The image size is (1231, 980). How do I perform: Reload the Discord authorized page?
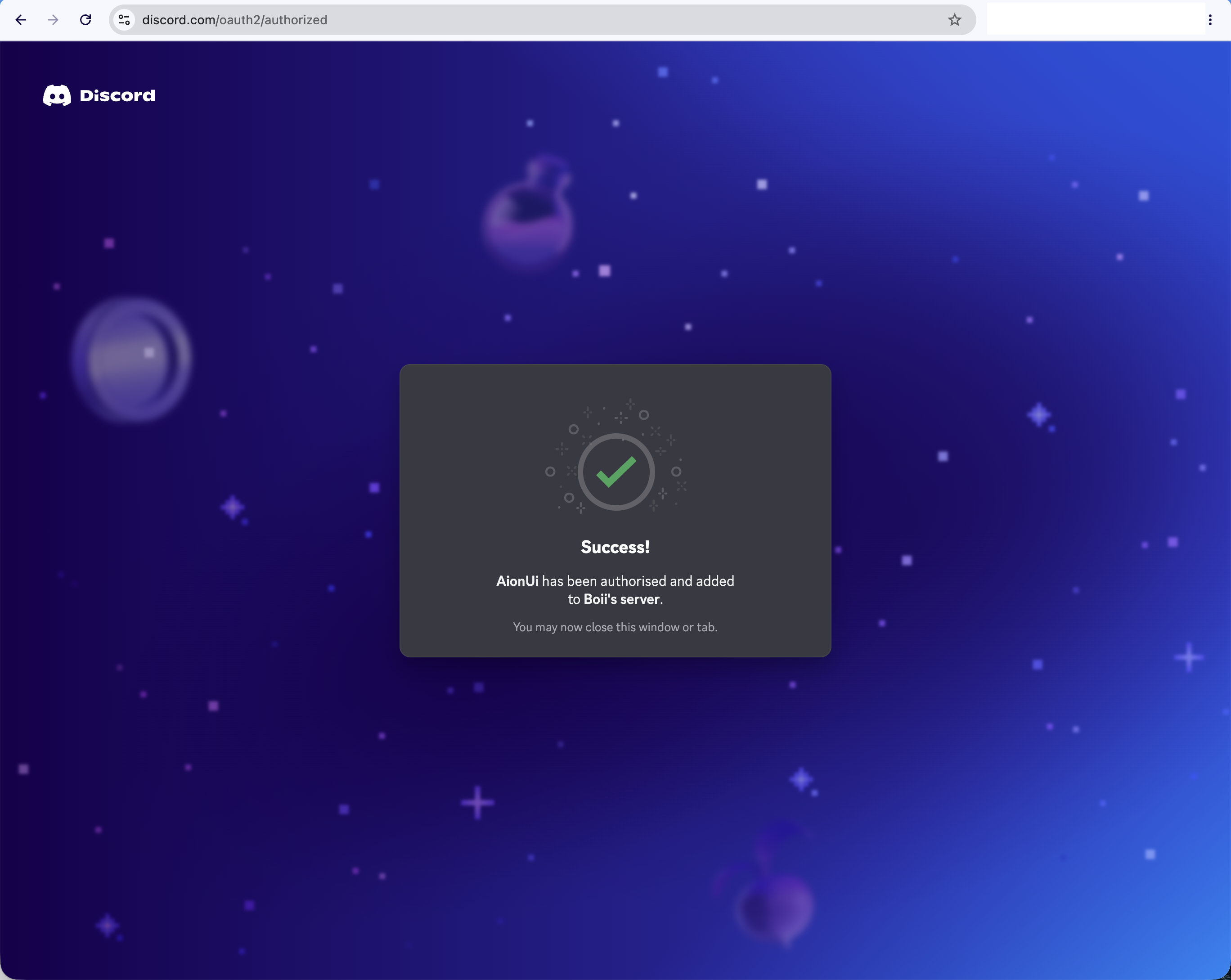pos(85,20)
